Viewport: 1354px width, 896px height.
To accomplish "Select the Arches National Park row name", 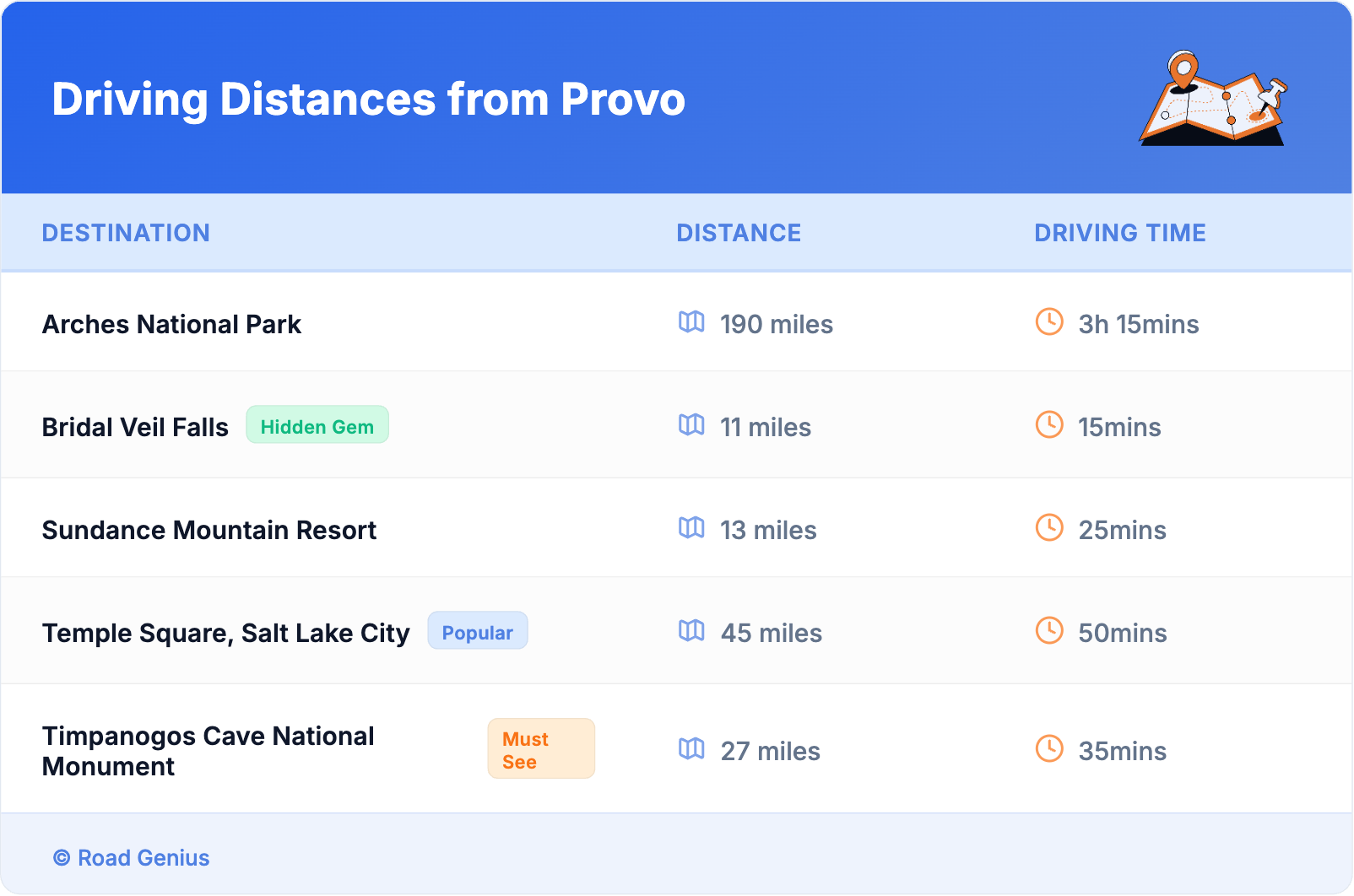I will 171,324.
